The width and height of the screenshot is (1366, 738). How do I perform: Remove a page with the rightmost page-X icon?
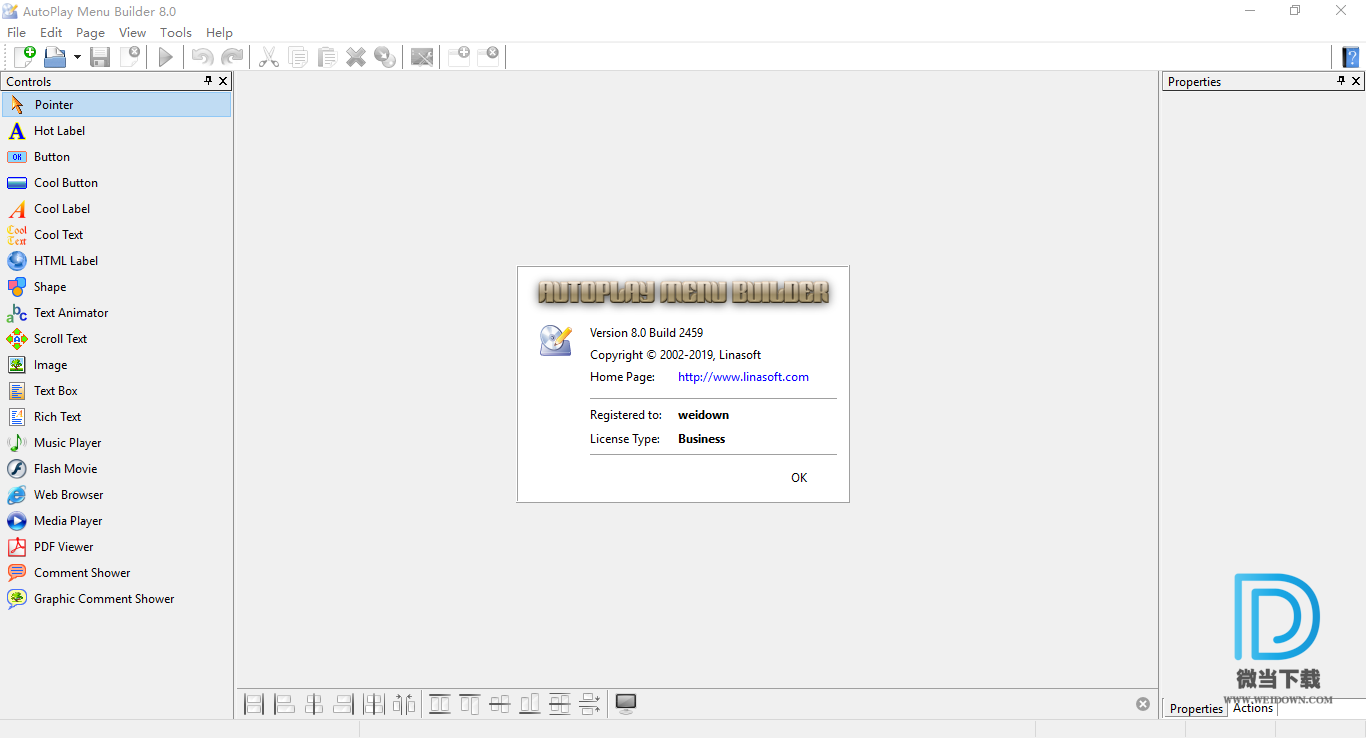coord(488,57)
